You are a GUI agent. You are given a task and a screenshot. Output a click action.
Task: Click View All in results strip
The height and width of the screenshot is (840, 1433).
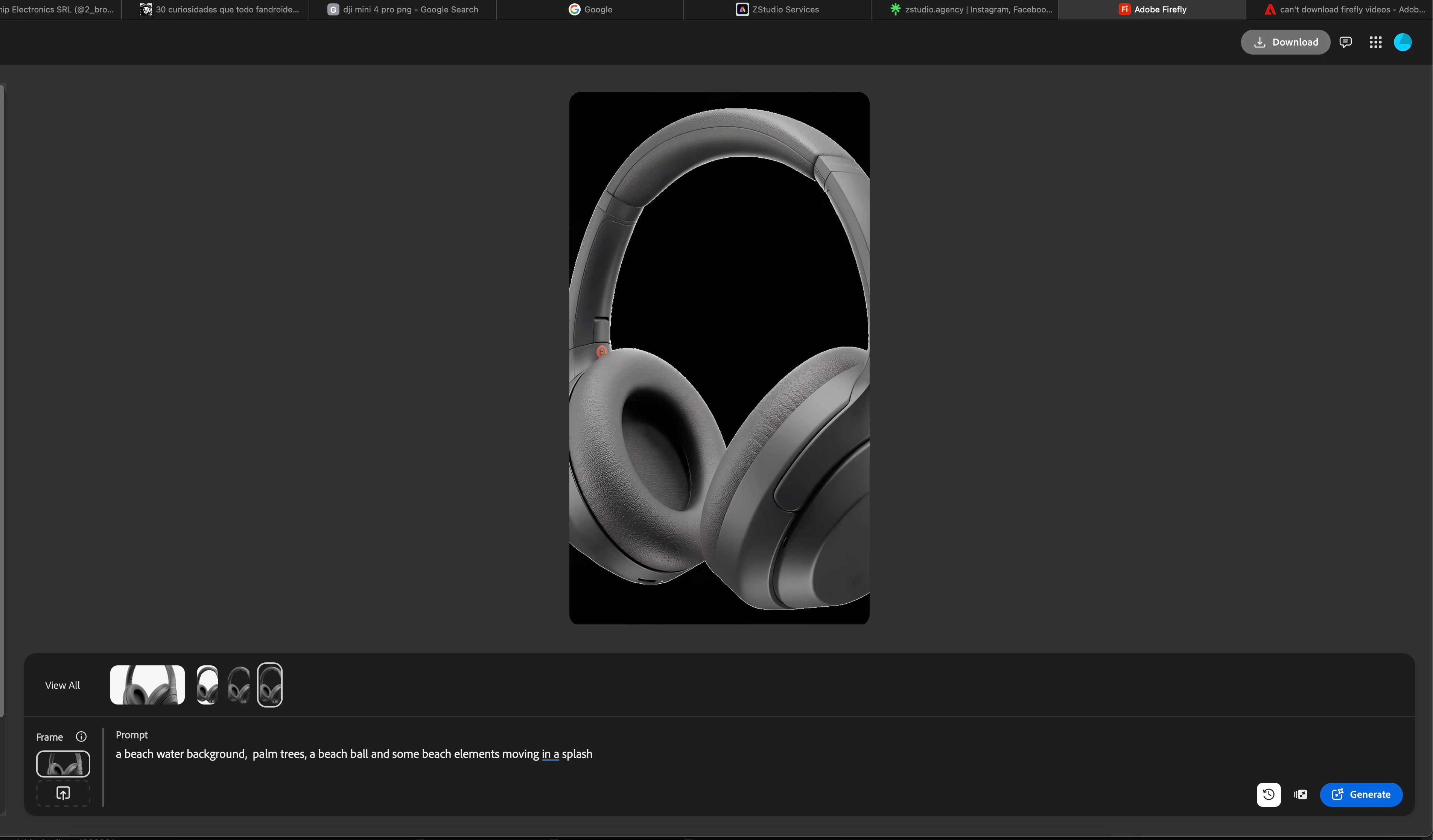click(62, 685)
